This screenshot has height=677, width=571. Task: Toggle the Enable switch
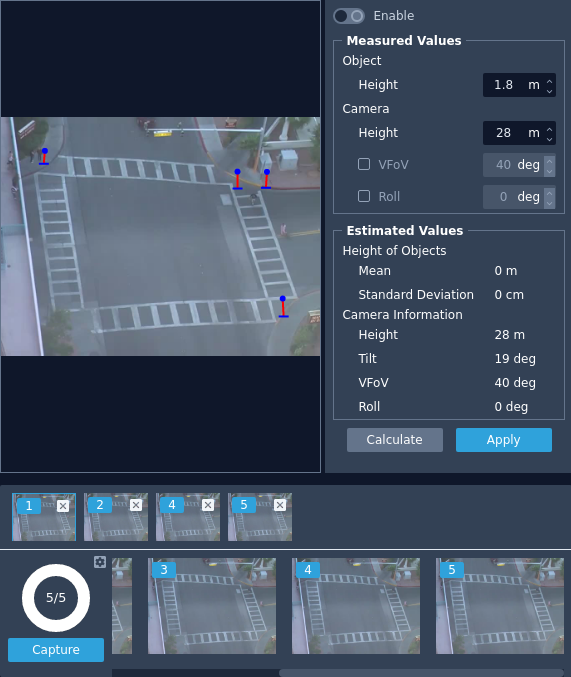(x=349, y=16)
